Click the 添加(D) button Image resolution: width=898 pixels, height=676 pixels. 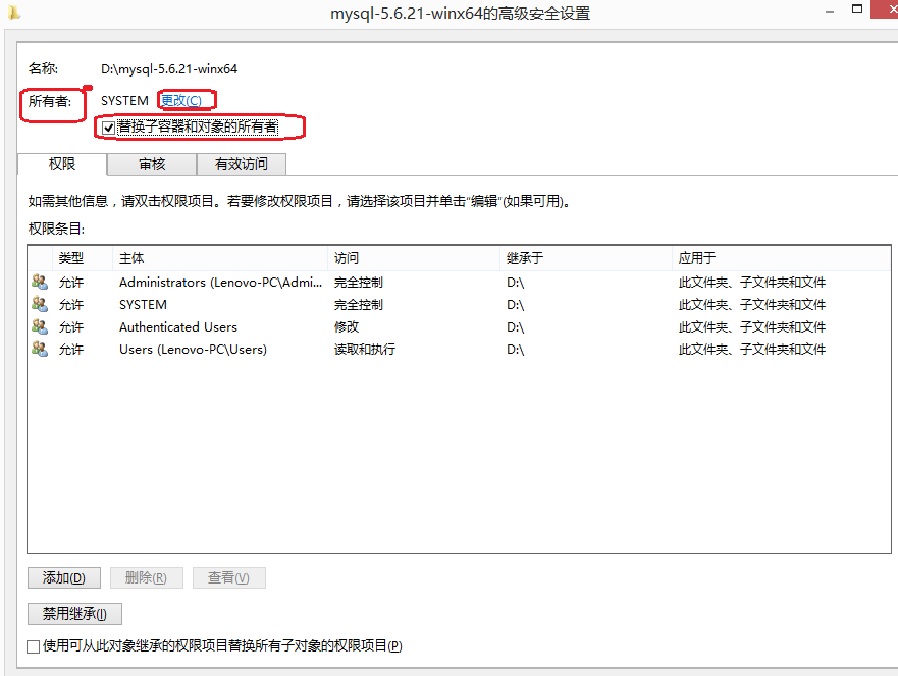64,578
